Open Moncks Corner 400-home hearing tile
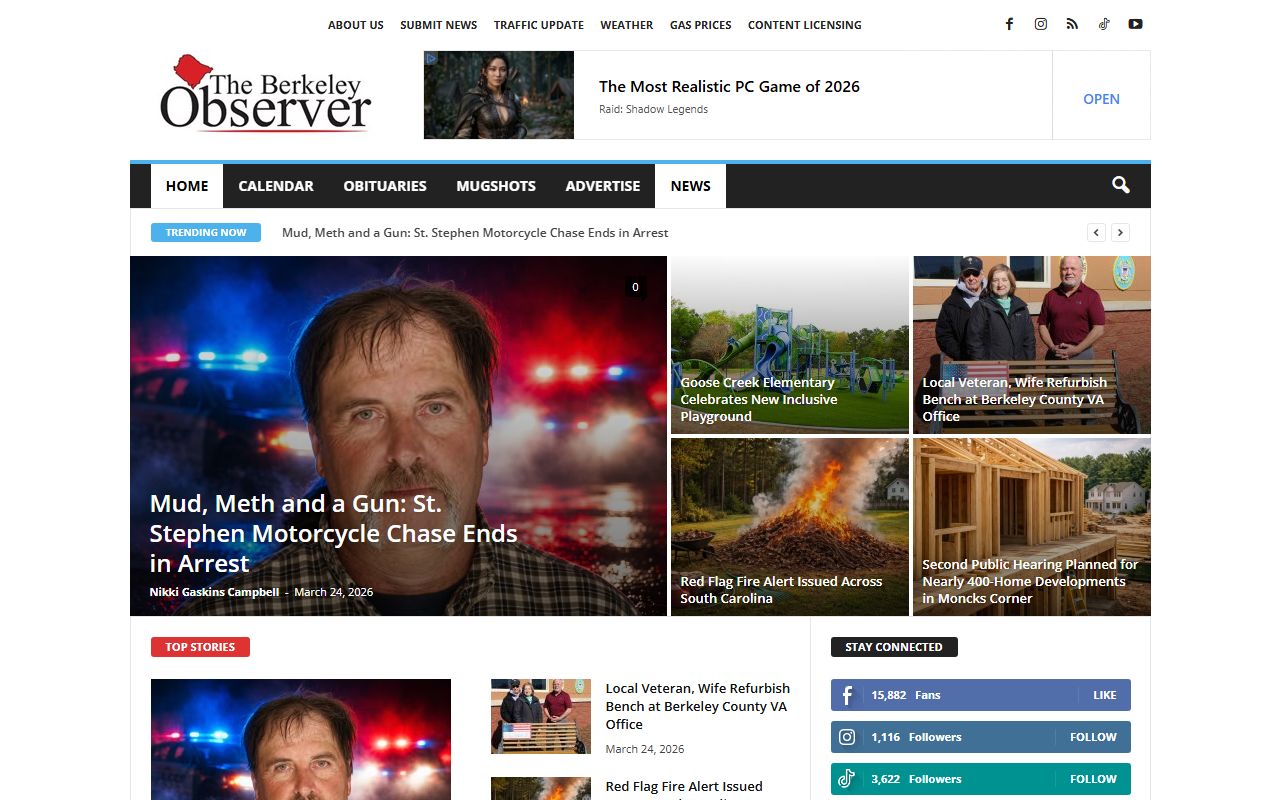The width and height of the screenshot is (1280, 800). [x=1032, y=527]
